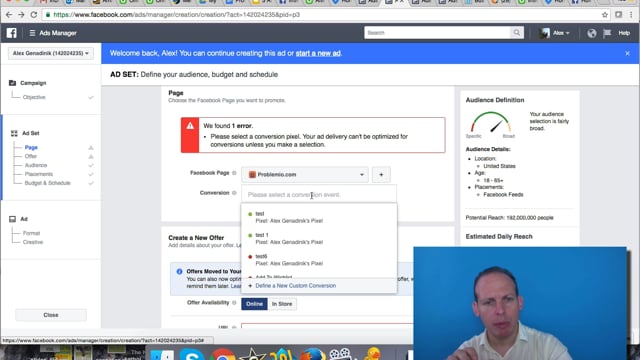Click the conversion event input field

pos(319,195)
